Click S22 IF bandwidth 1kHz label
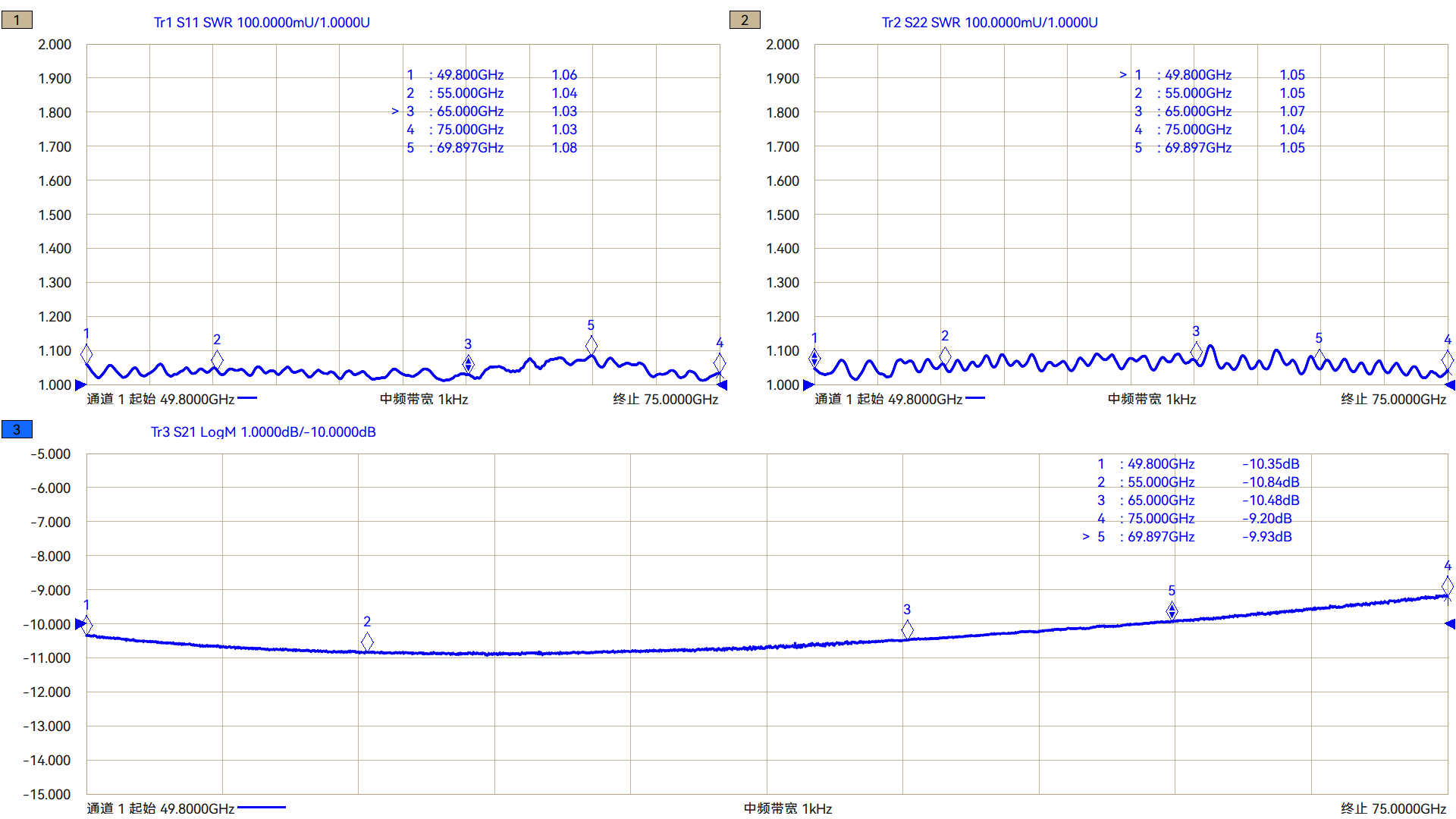The width and height of the screenshot is (1456, 819). [x=1151, y=400]
